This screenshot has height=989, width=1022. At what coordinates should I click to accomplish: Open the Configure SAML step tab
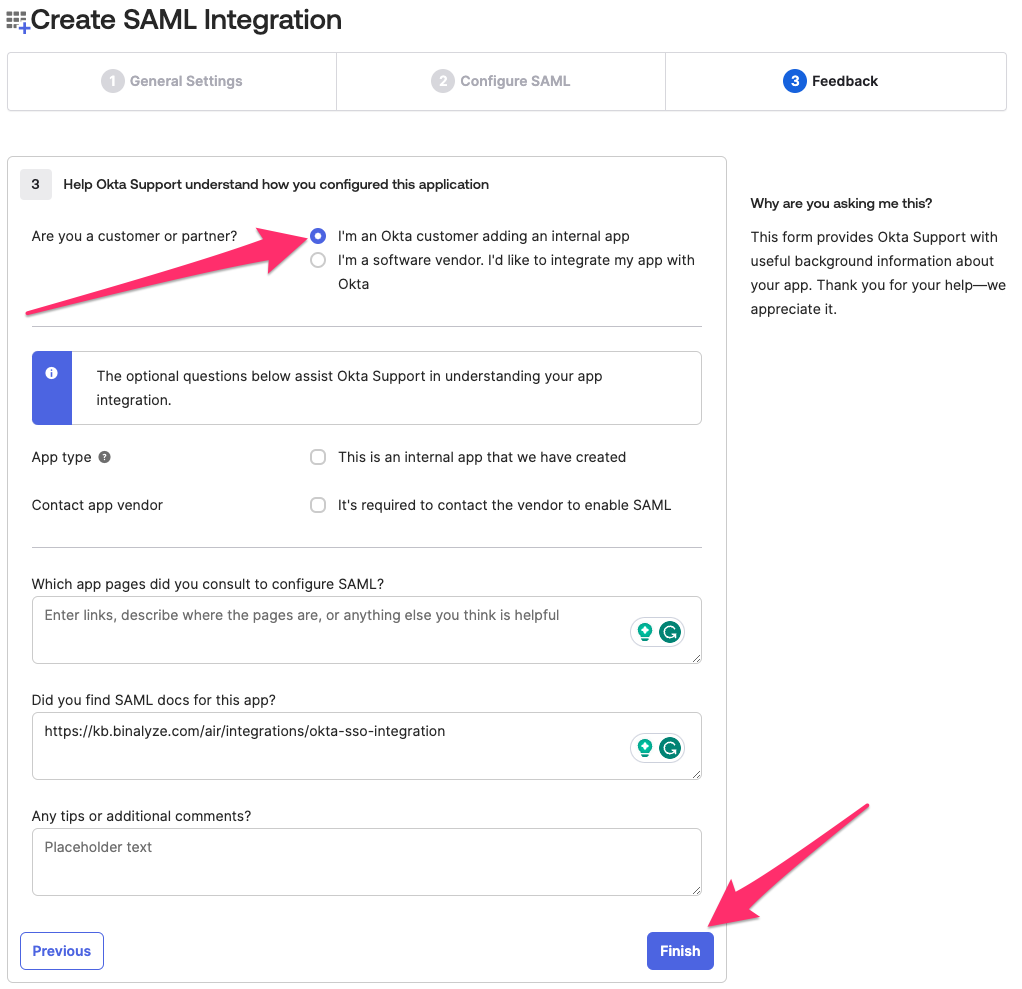[x=501, y=81]
